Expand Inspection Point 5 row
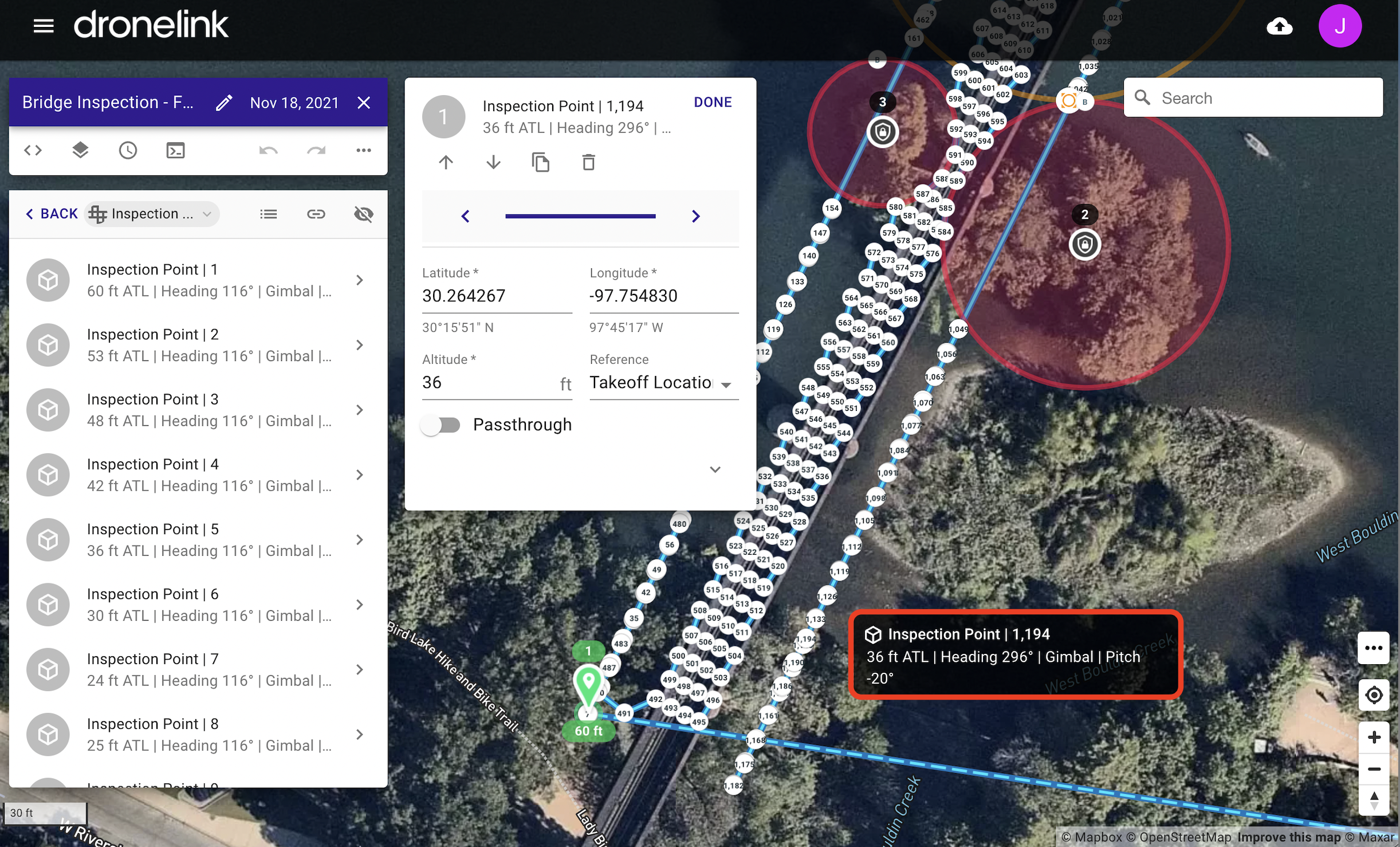1400x847 pixels. click(360, 540)
